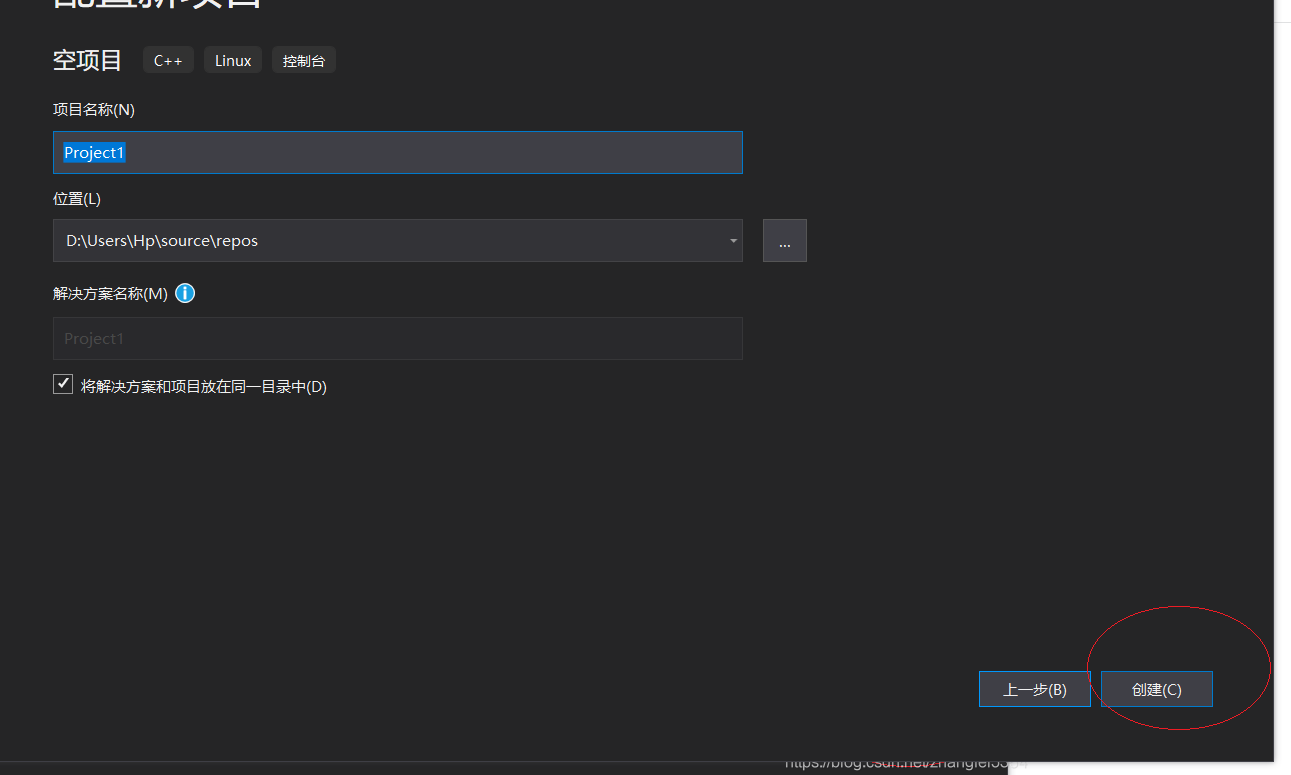Click the 控制台 tag label
1291x775 pixels.
[304, 61]
